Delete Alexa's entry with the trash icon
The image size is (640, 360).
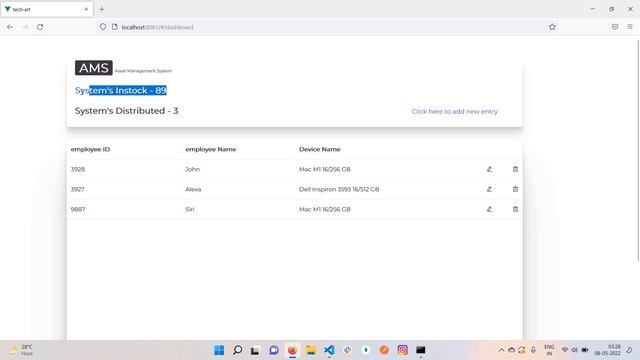pyautogui.click(x=515, y=189)
